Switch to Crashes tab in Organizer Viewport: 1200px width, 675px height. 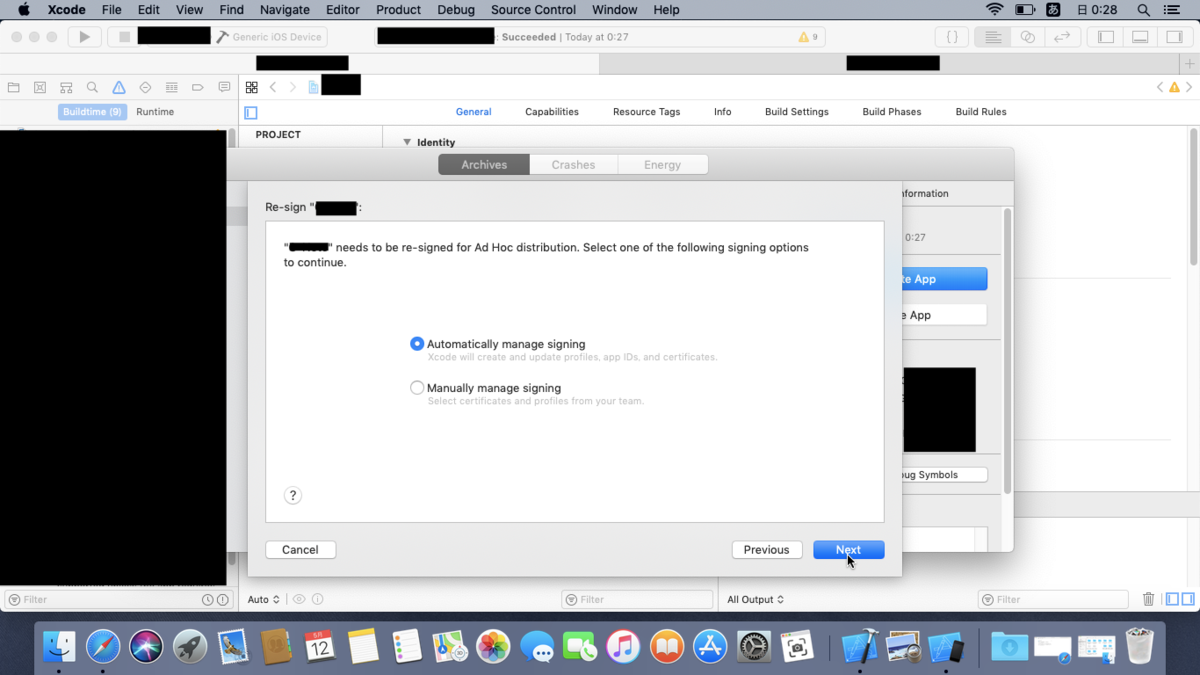(x=573, y=165)
